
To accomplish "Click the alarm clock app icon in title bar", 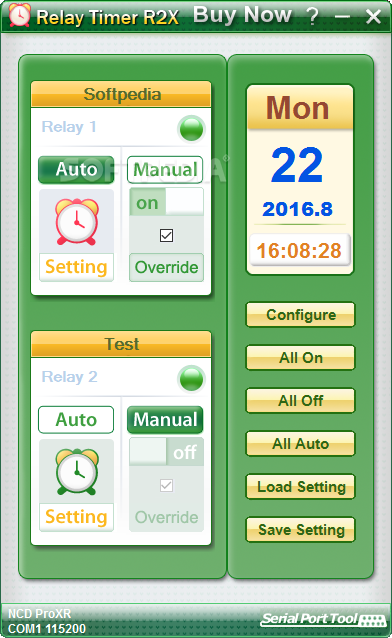I will 19,15.
